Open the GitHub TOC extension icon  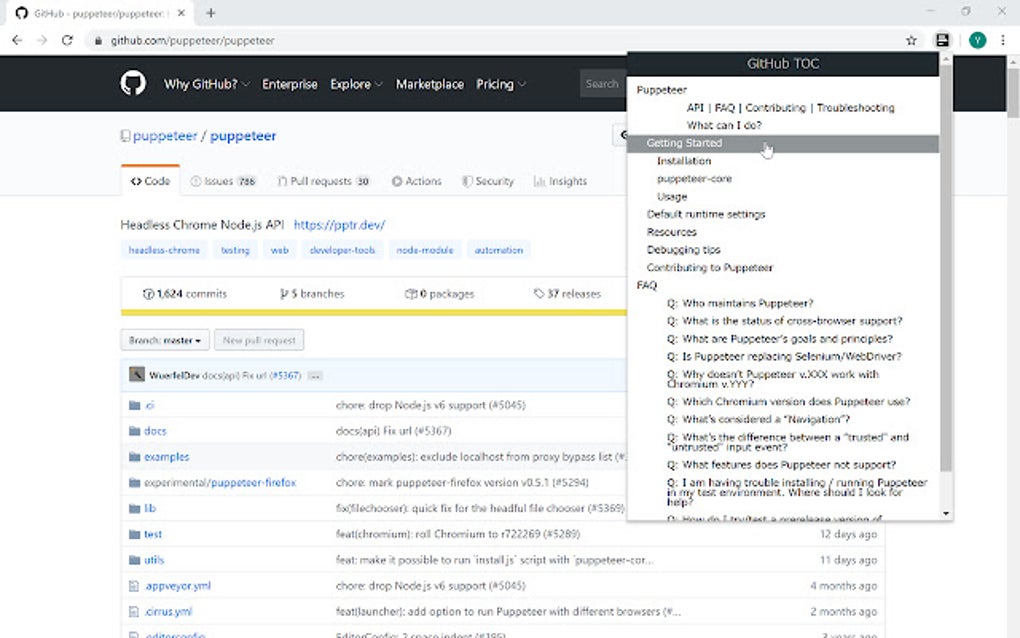941,40
